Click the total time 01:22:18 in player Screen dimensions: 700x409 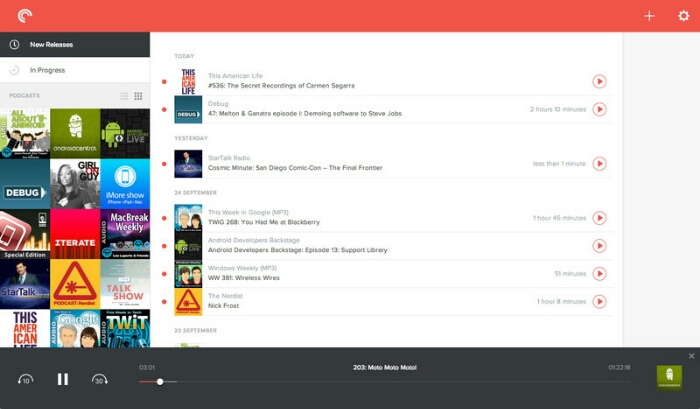point(619,367)
